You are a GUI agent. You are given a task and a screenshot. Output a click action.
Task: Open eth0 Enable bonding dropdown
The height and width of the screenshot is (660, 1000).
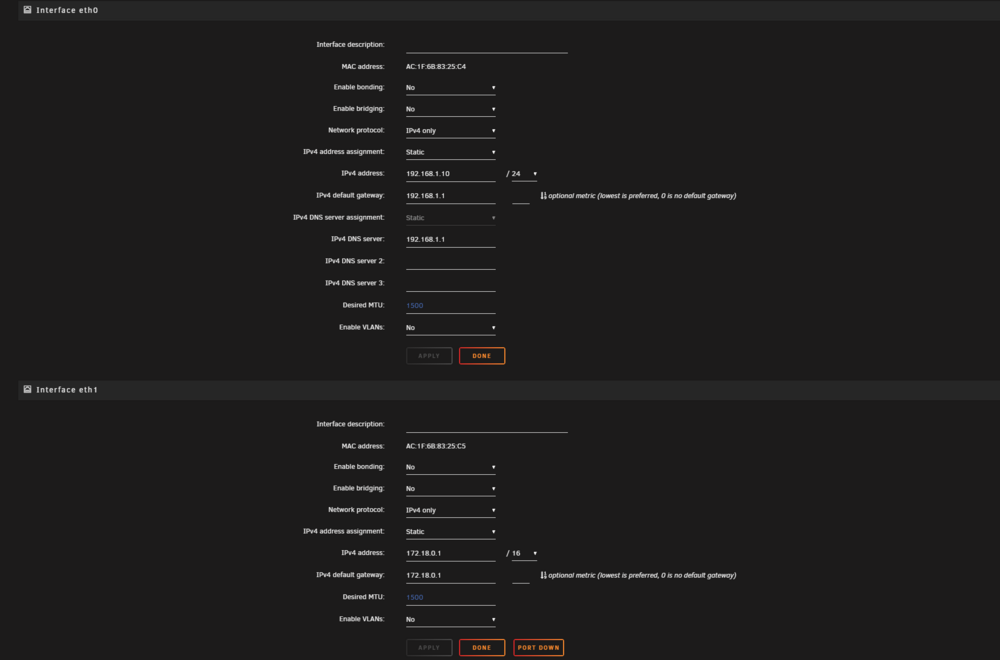coord(450,88)
